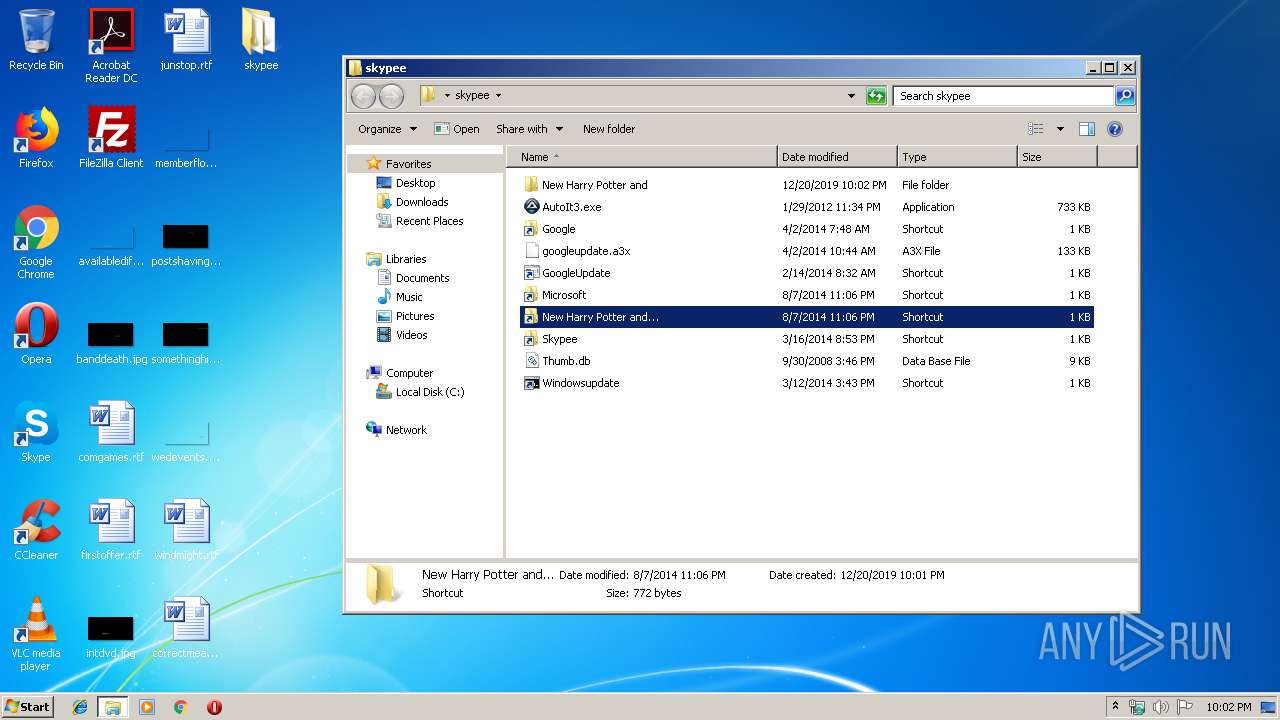
Task: Launch VLC media player shortcut
Action: click(x=36, y=634)
